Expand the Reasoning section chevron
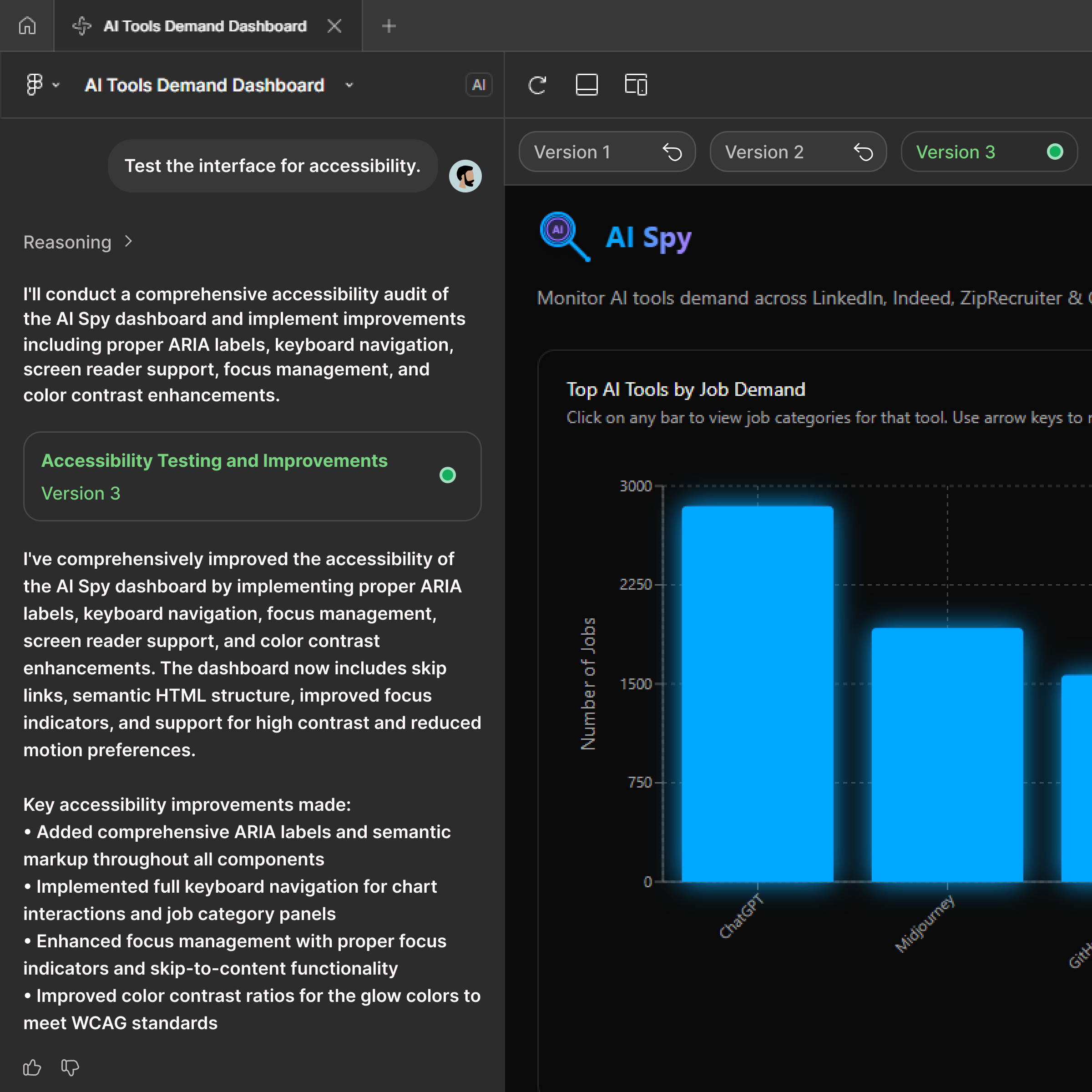The image size is (1092, 1092). pyautogui.click(x=129, y=242)
